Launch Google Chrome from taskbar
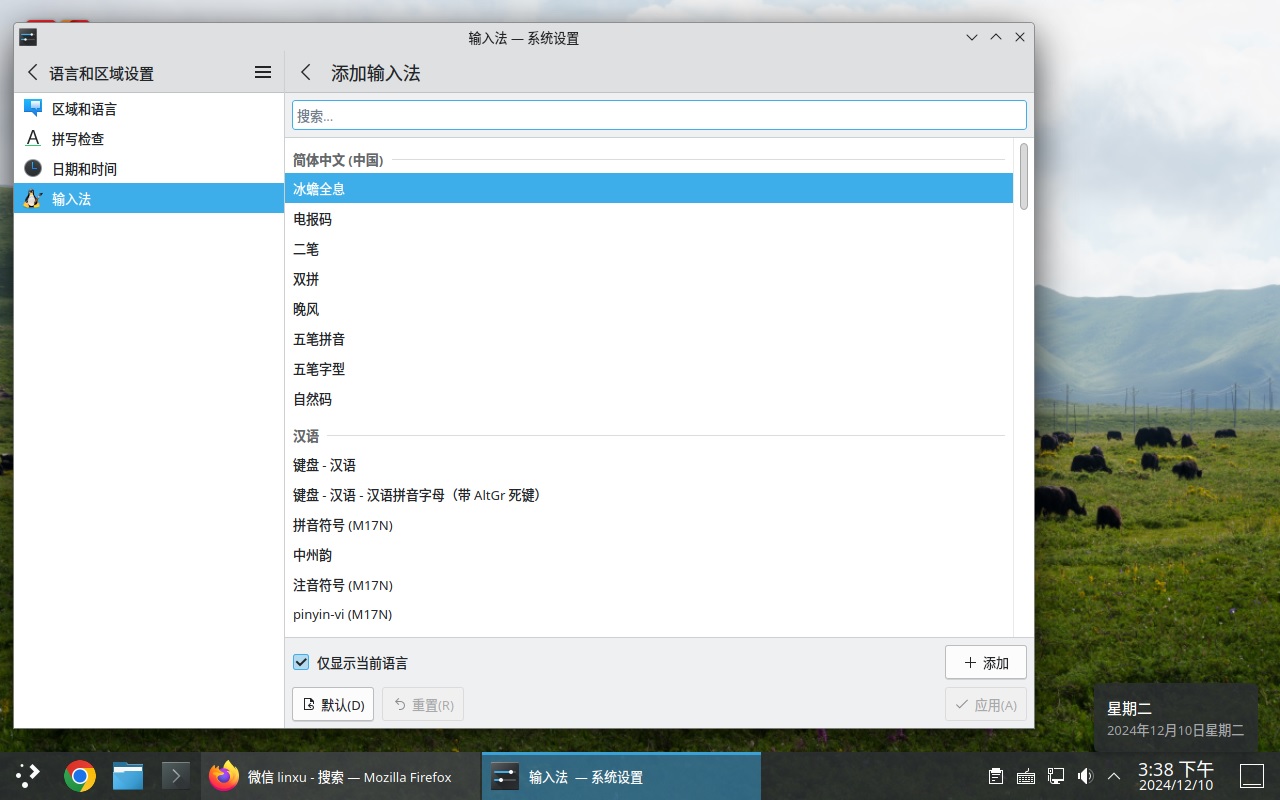1280x800 pixels. click(x=80, y=776)
